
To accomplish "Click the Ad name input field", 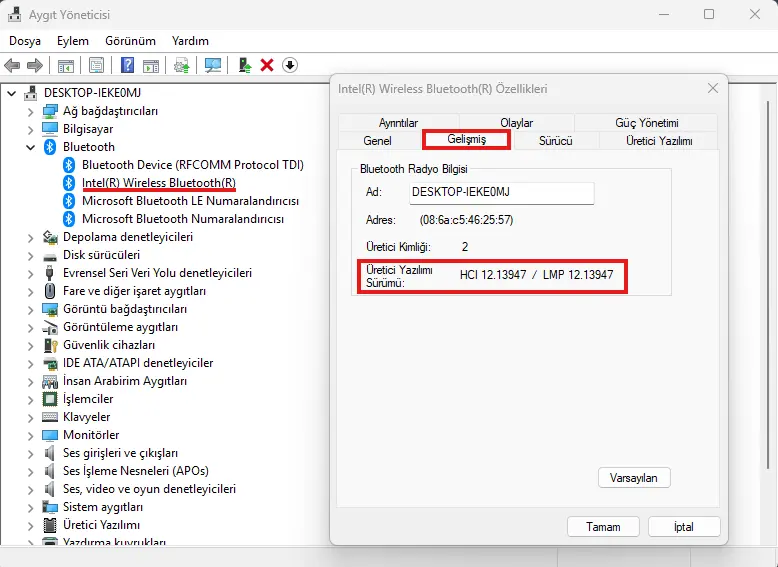I will [x=502, y=192].
